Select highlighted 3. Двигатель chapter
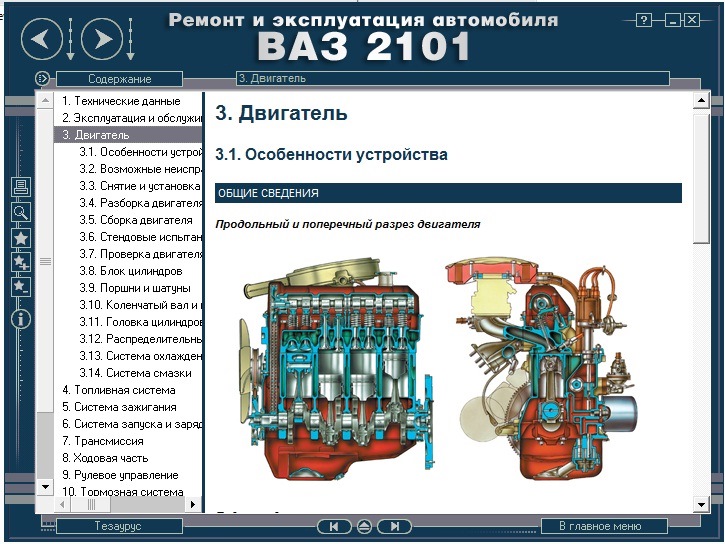725x544 pixels. [x=129, y=135]
